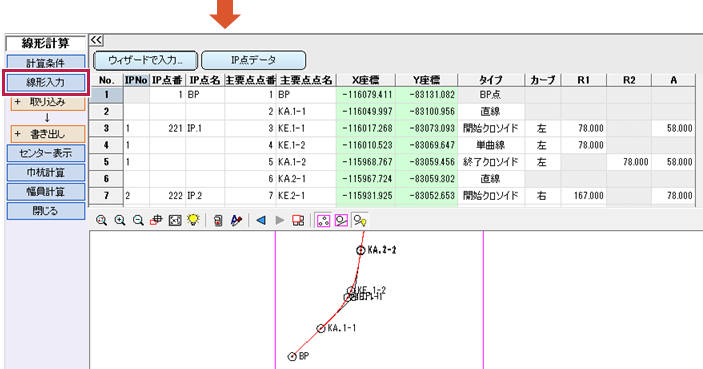Viewport: 703px width, 369px height.
Task: Click the blue left arrow previous icon
Action: 261,220
